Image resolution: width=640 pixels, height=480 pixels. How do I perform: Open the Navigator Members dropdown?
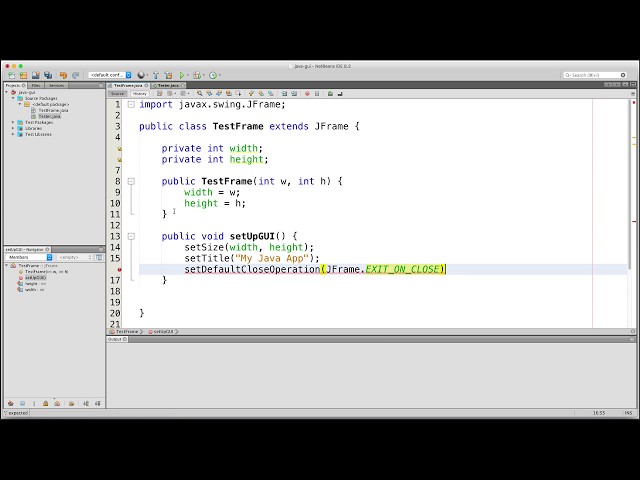click(29, 258)
